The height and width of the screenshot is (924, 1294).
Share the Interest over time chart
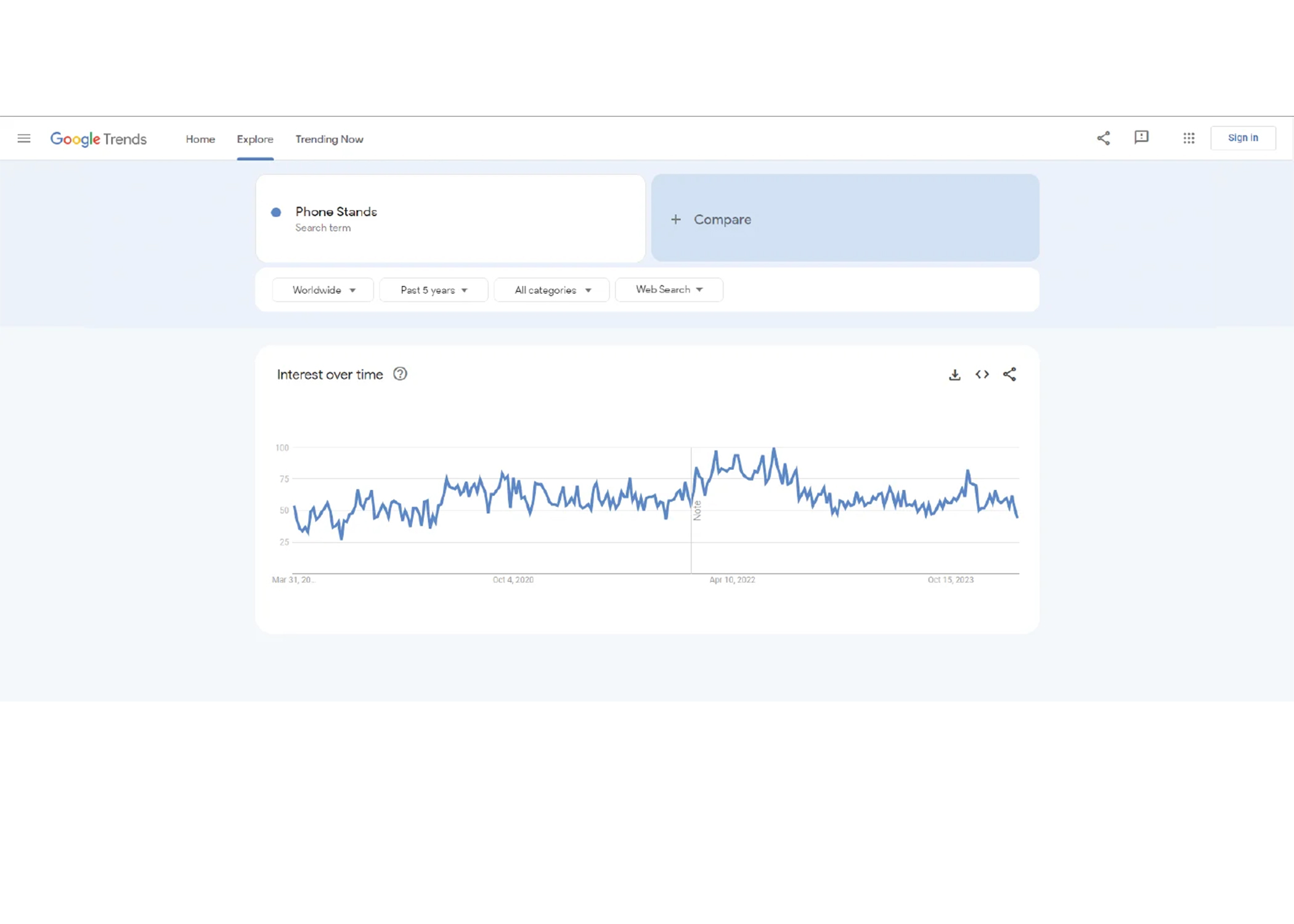click(x=1009, y=375)
